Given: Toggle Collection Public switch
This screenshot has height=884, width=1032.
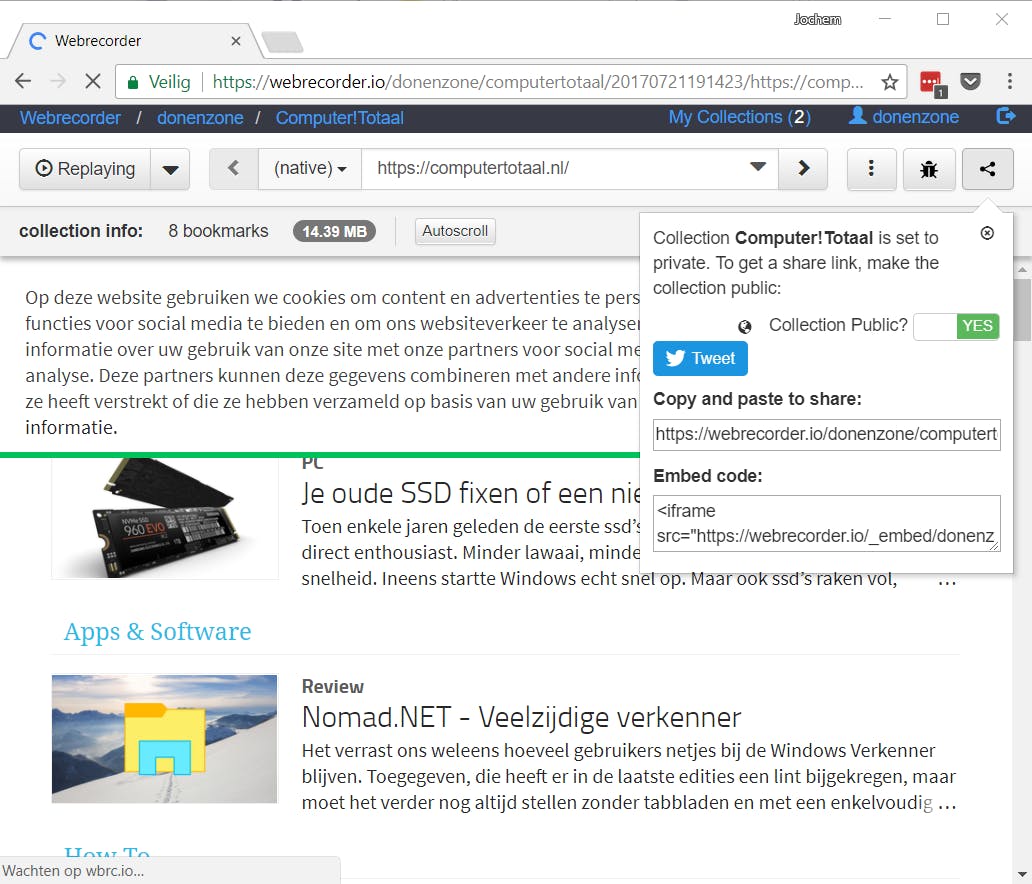Looking at the screenshot, I should click(956, 326).
